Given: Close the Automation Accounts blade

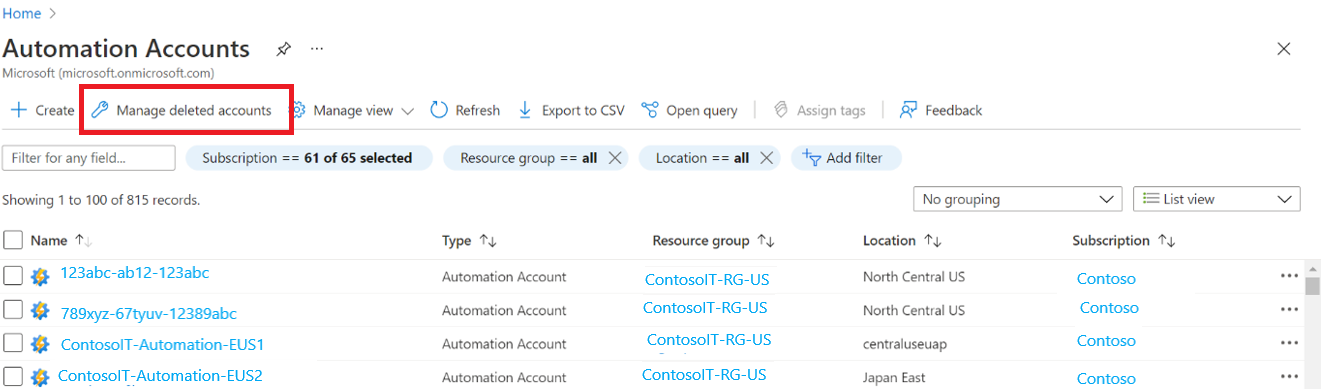Looking at the screenshot, I should (1284, 49).
